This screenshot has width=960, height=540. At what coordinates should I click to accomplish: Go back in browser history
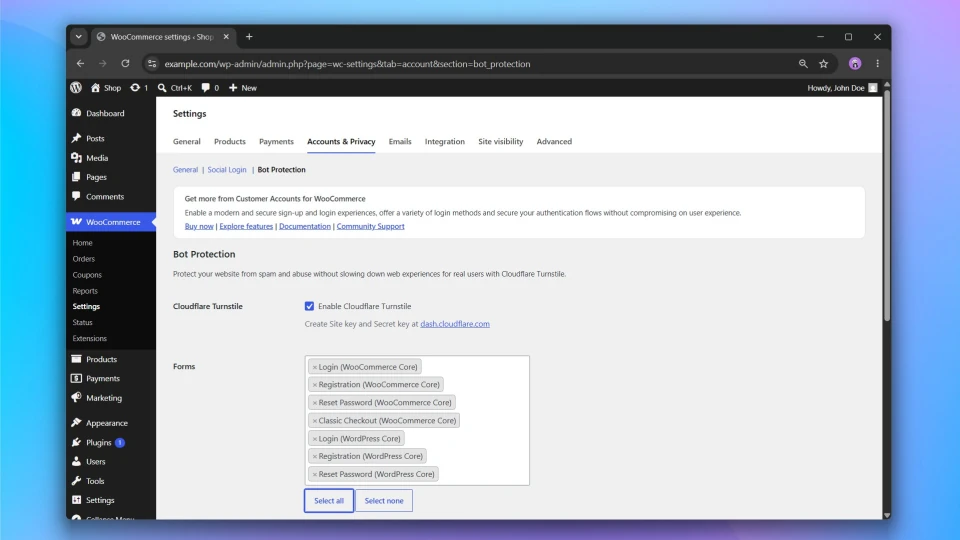click(x=80, y=64)
